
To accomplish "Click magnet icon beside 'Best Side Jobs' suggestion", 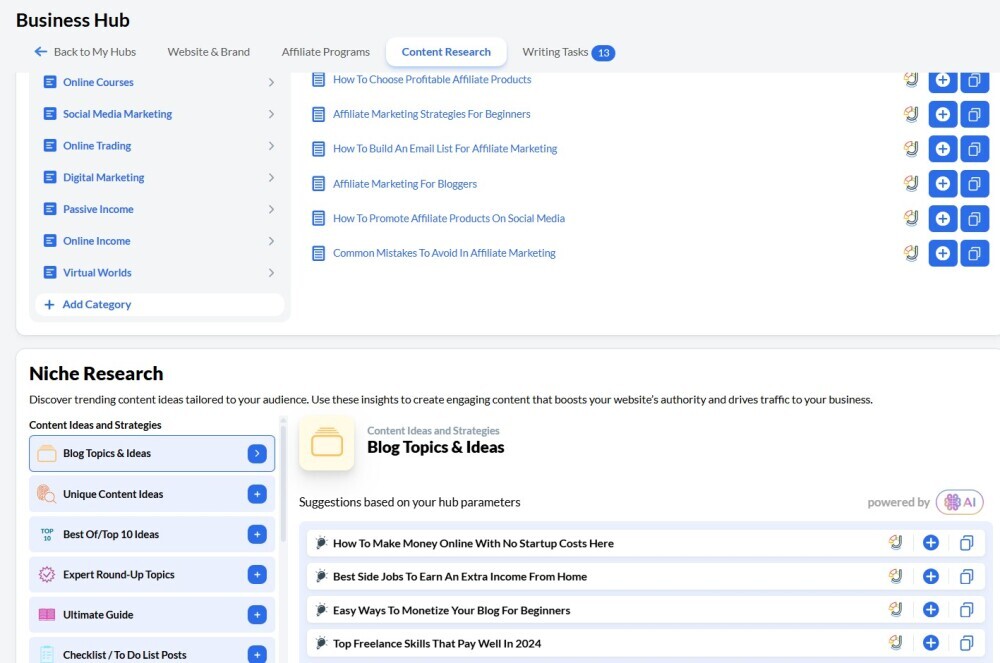I will [896, 576].
